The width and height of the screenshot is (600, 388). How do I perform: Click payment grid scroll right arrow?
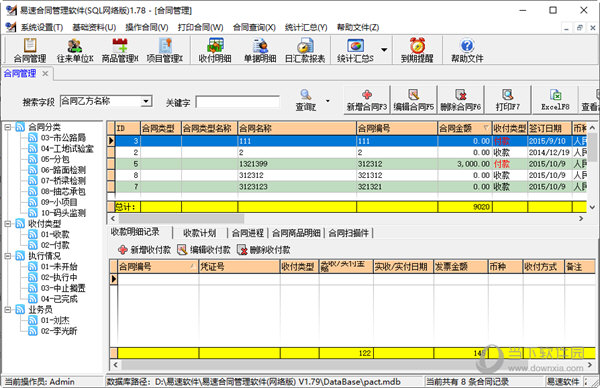pyautogui.click(x=590, y=364)
